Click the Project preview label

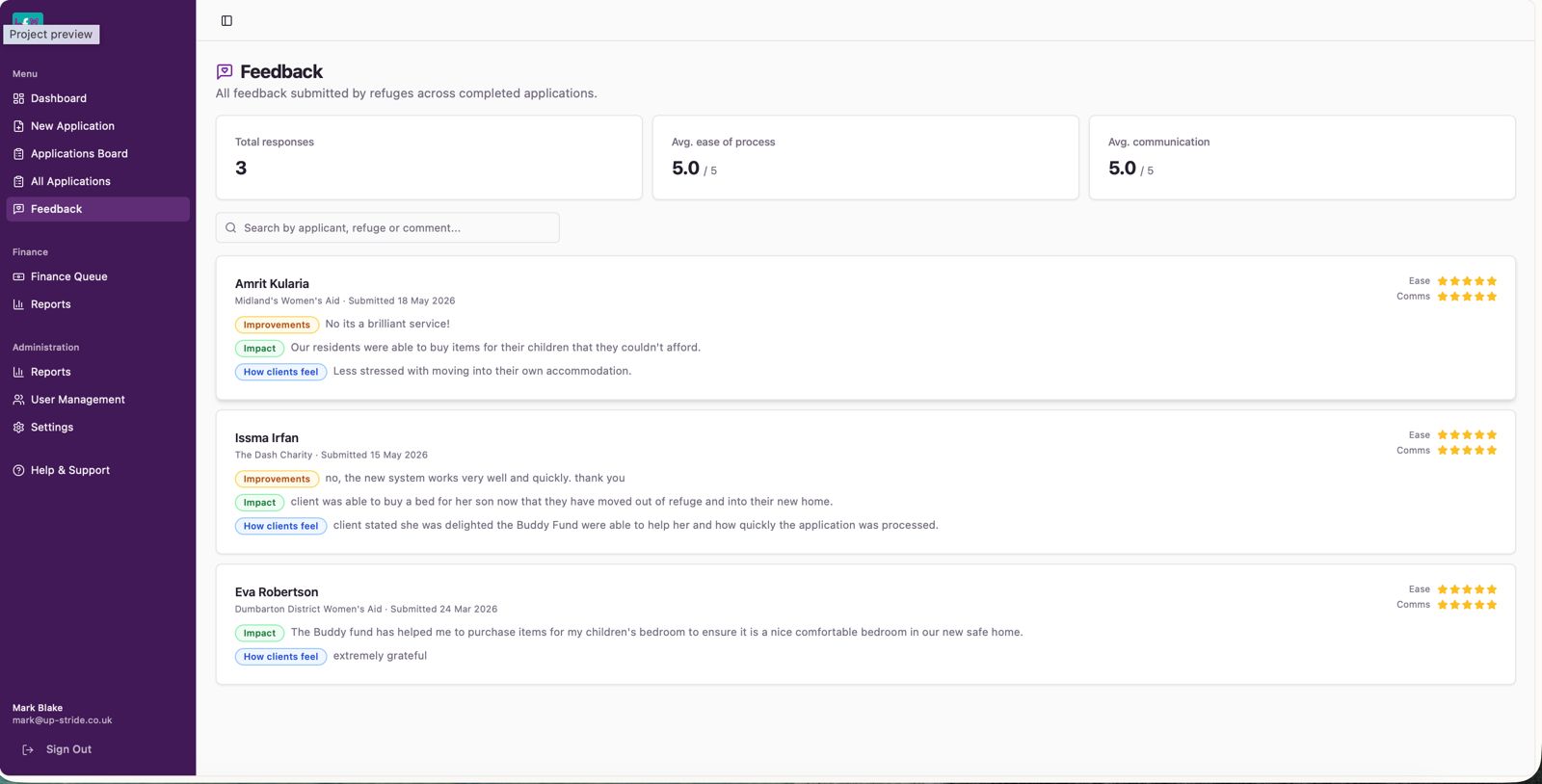(x=51, y=35)
